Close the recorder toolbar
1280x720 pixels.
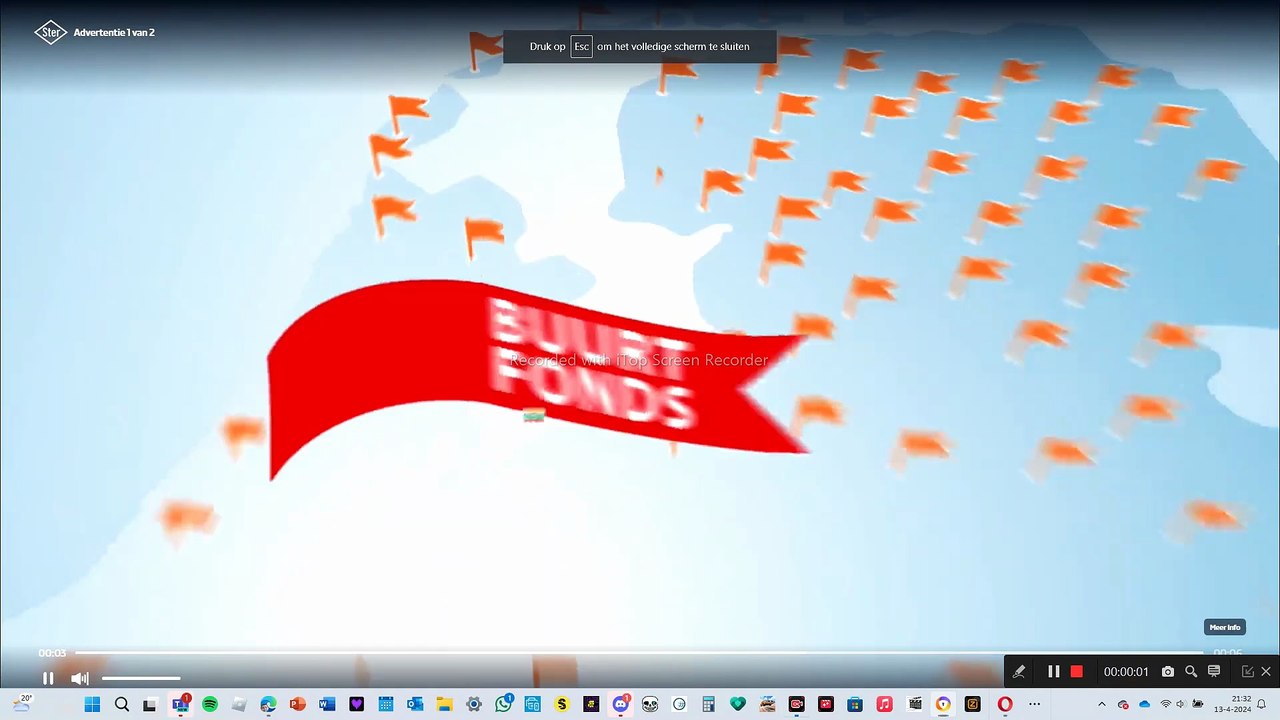pos(1266,672)
